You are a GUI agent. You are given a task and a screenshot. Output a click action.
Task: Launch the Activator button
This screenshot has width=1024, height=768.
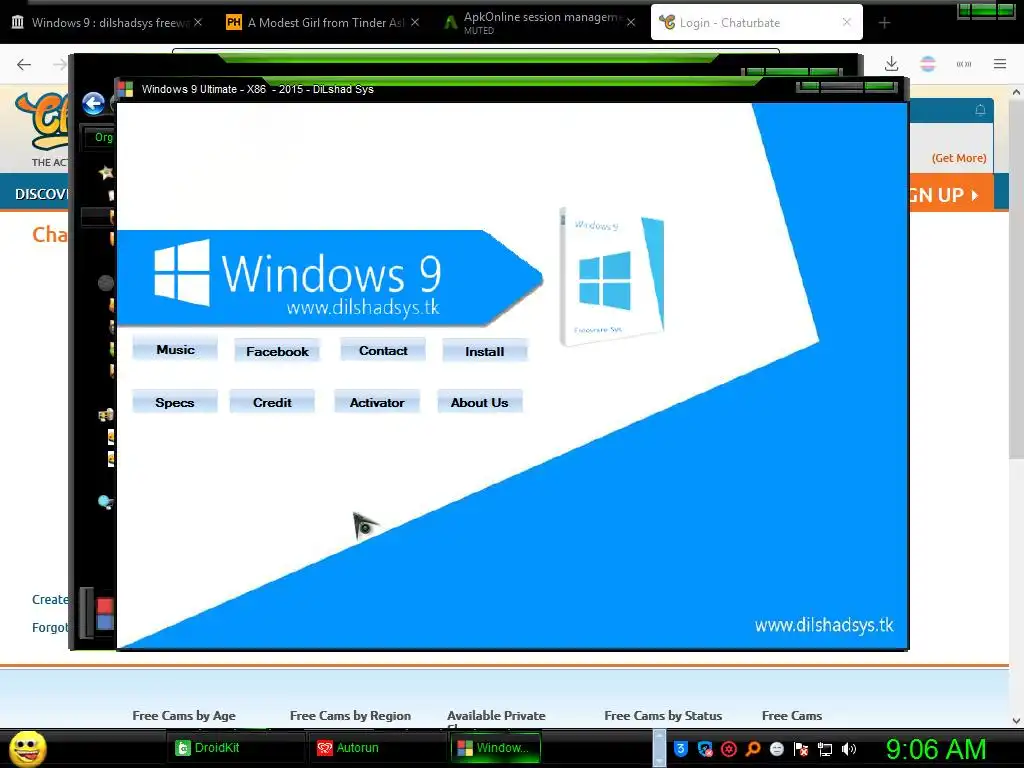tap(377, 402)
